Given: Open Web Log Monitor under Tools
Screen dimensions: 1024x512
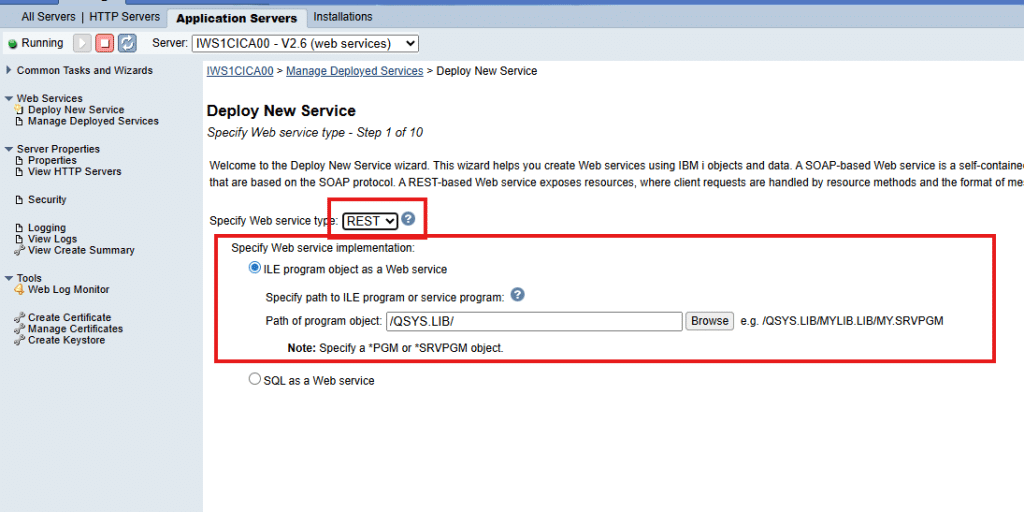Looking at the screenshot, I should pos(68,290).
